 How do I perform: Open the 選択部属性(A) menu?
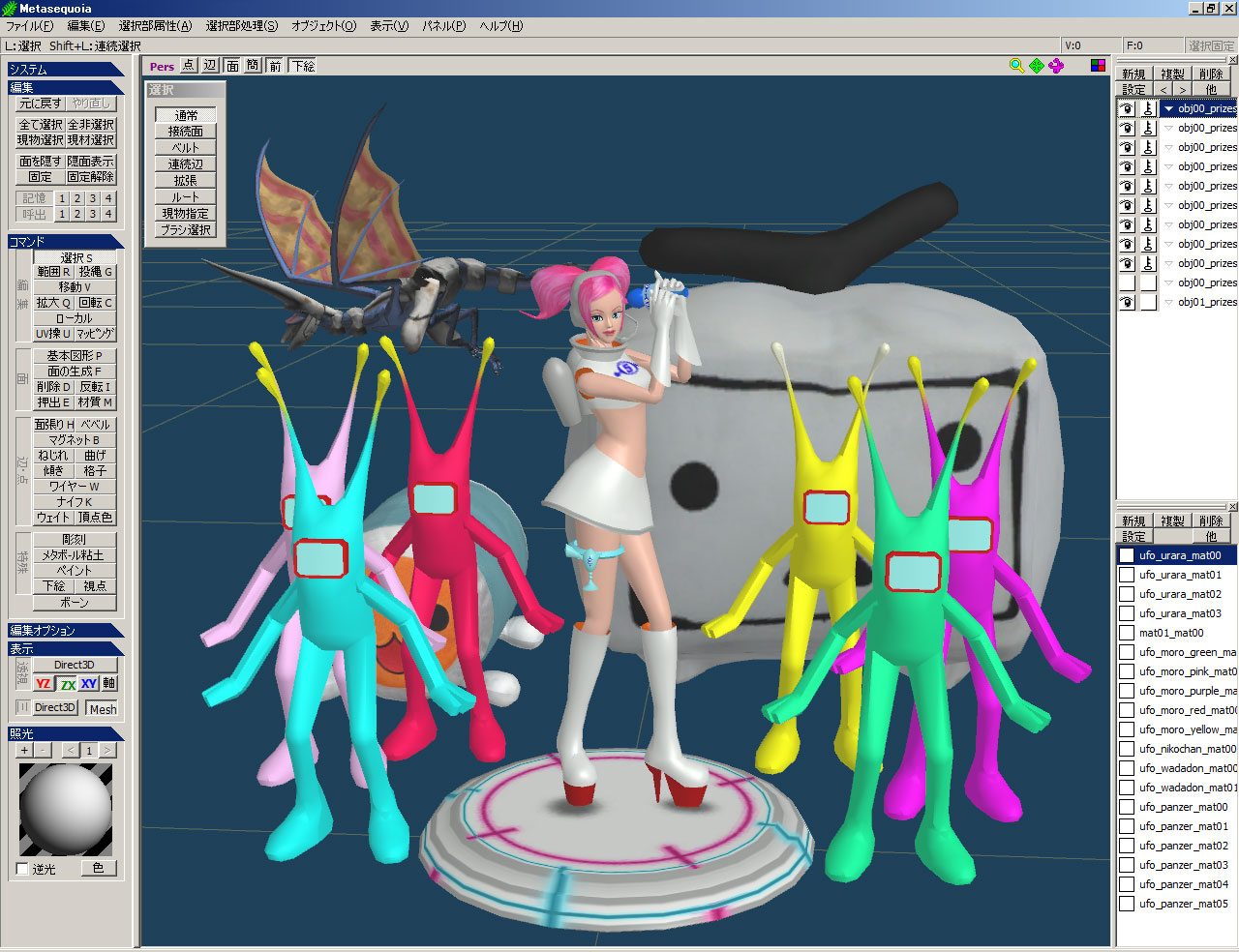pos(155,26)
